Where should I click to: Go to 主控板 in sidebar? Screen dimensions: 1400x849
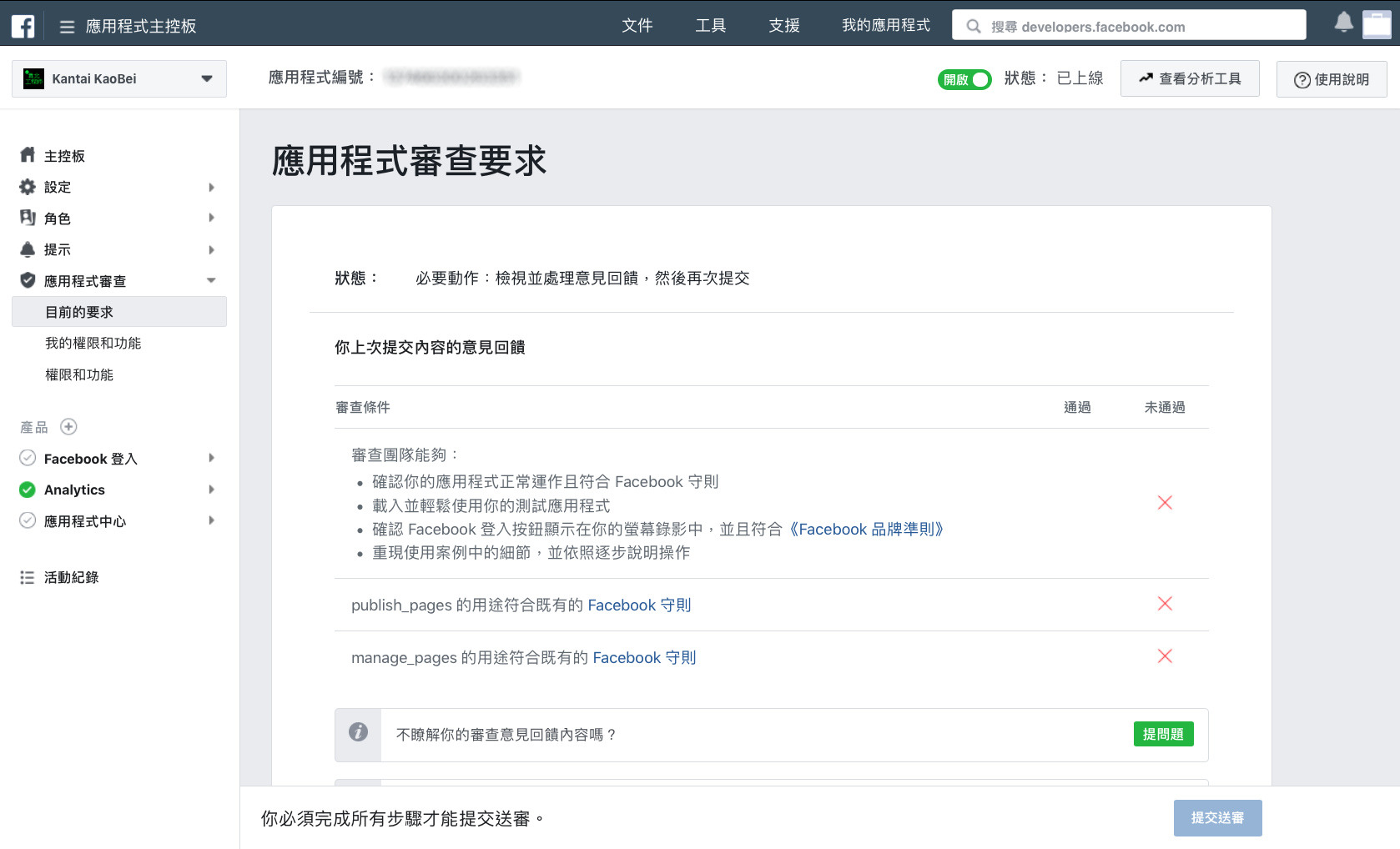click(64, 156)
